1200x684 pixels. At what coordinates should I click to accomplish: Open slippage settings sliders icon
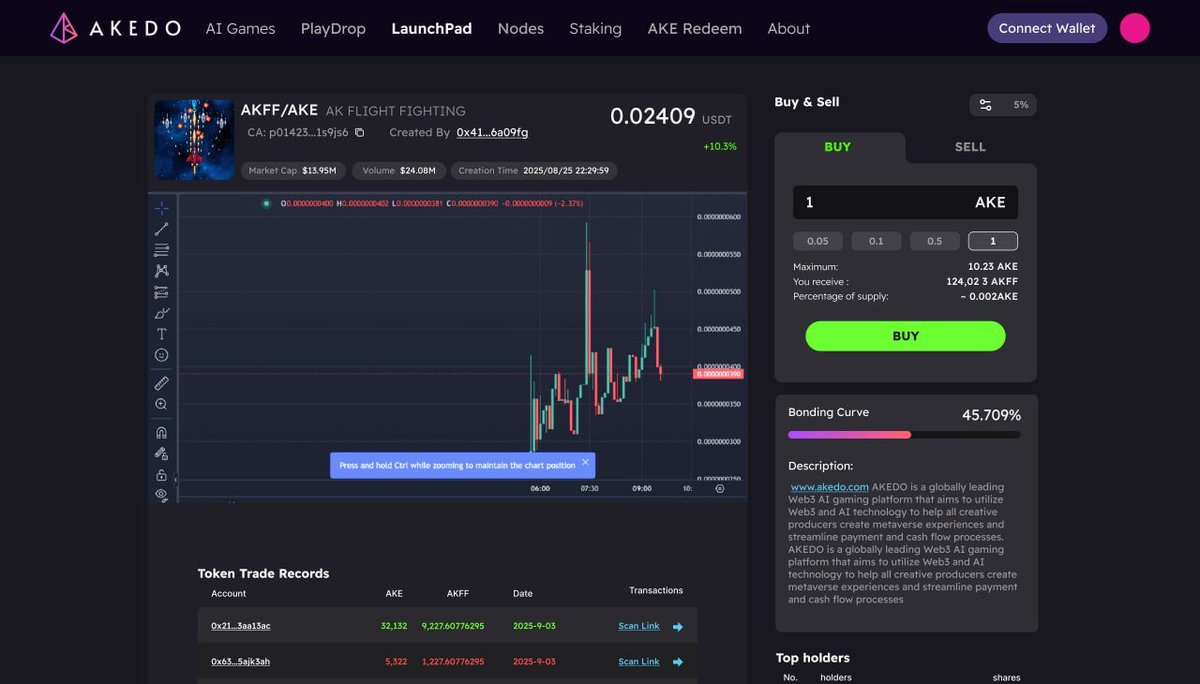tap(986, 105)
